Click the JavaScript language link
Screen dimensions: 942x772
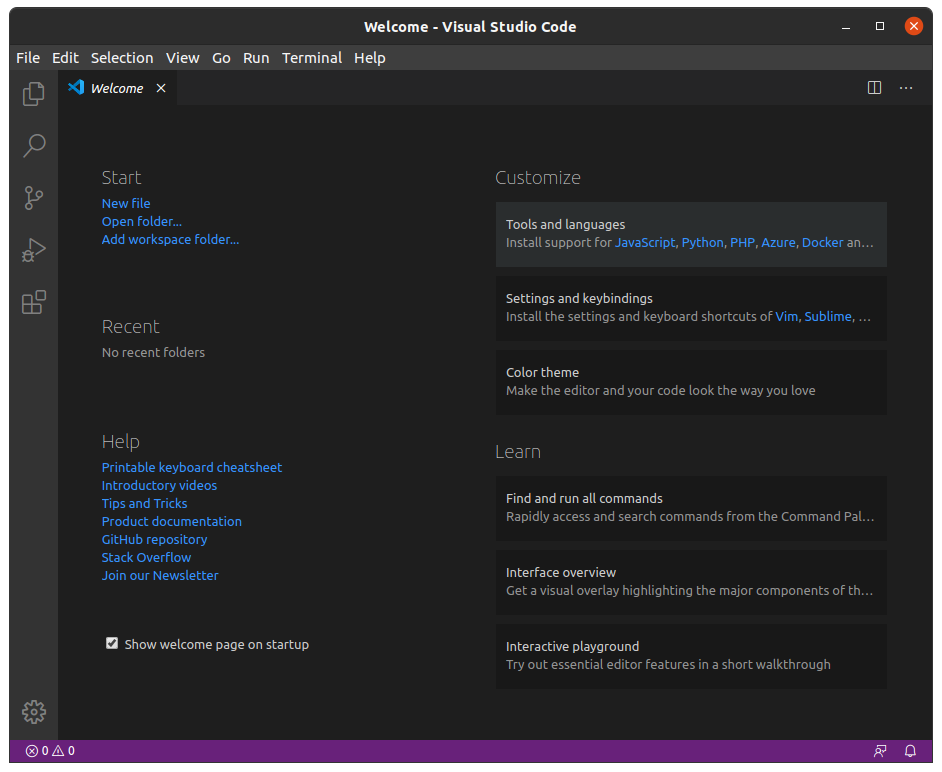click(645, 243)
